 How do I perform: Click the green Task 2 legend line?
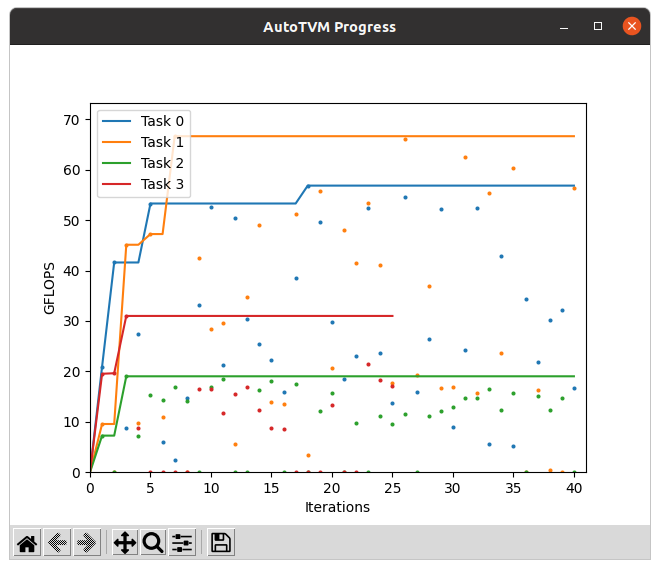pos(117,163)
